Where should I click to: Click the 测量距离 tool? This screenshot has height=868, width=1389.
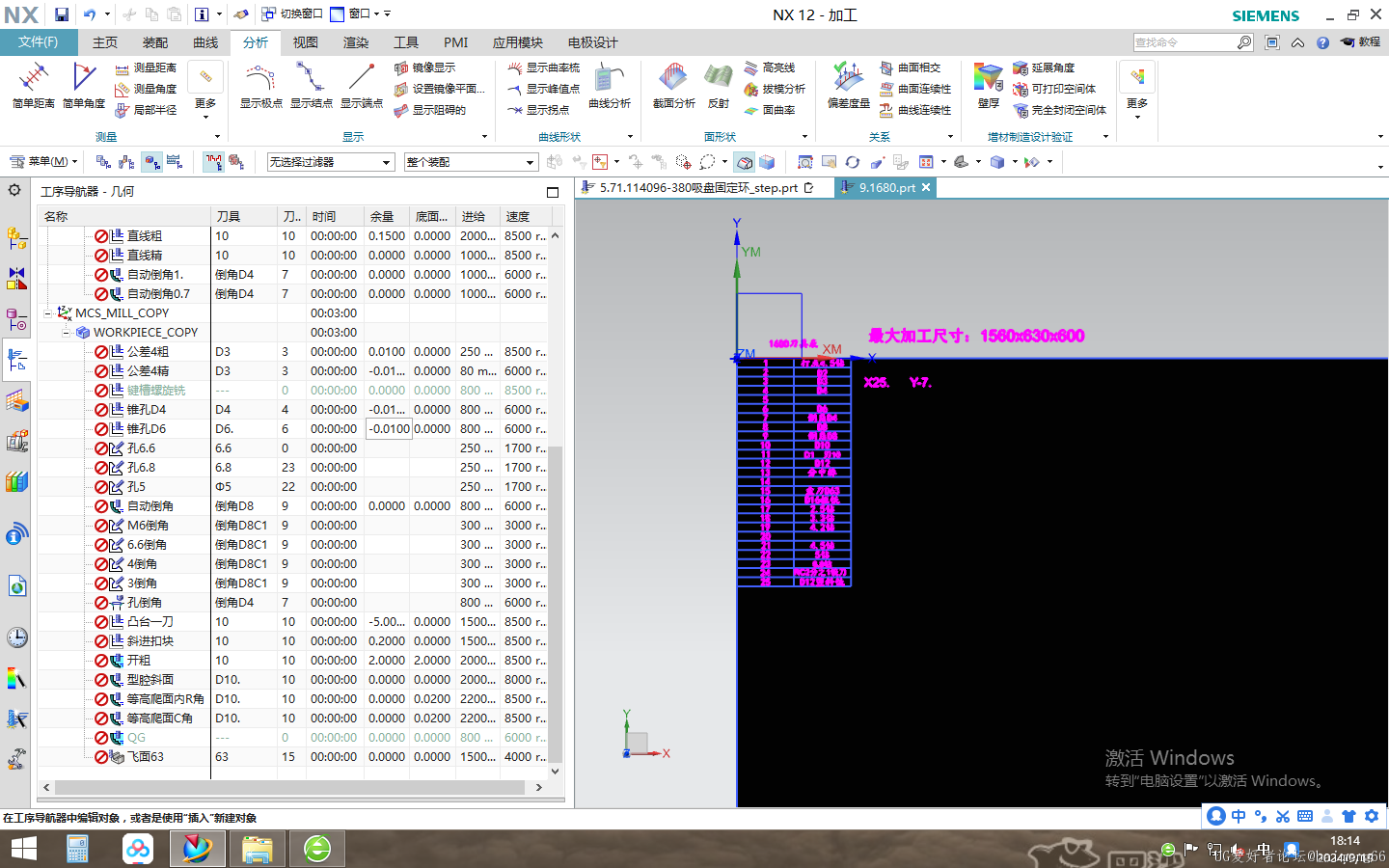pos(146,68)
